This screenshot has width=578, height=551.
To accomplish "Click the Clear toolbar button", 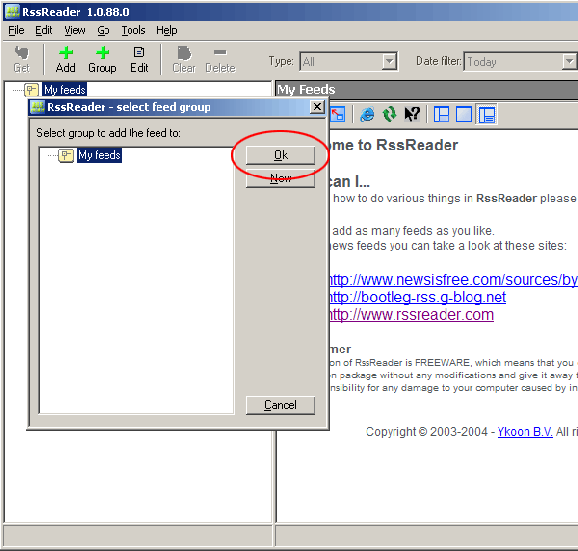I will click(x=184, y=59).
